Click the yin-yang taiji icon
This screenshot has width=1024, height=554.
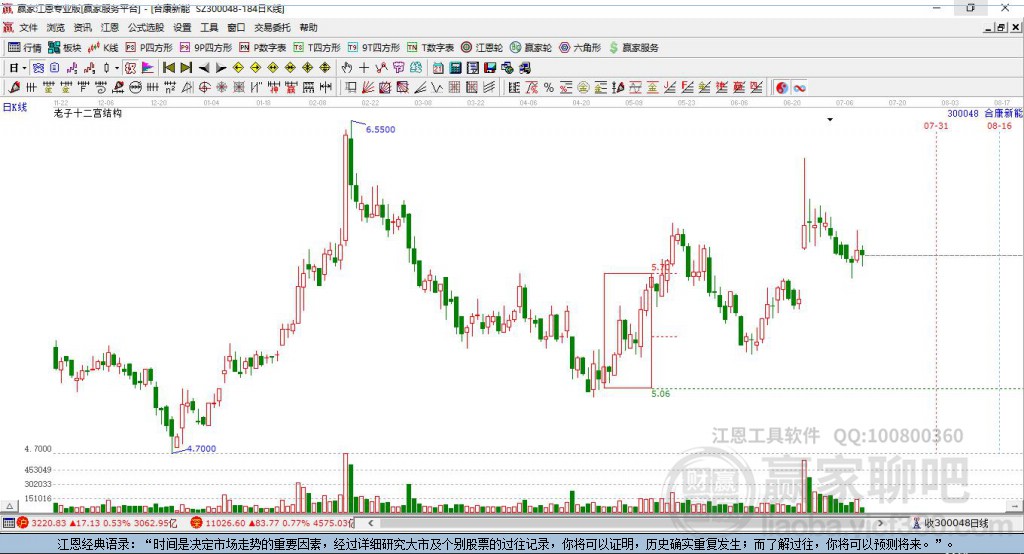782,88
